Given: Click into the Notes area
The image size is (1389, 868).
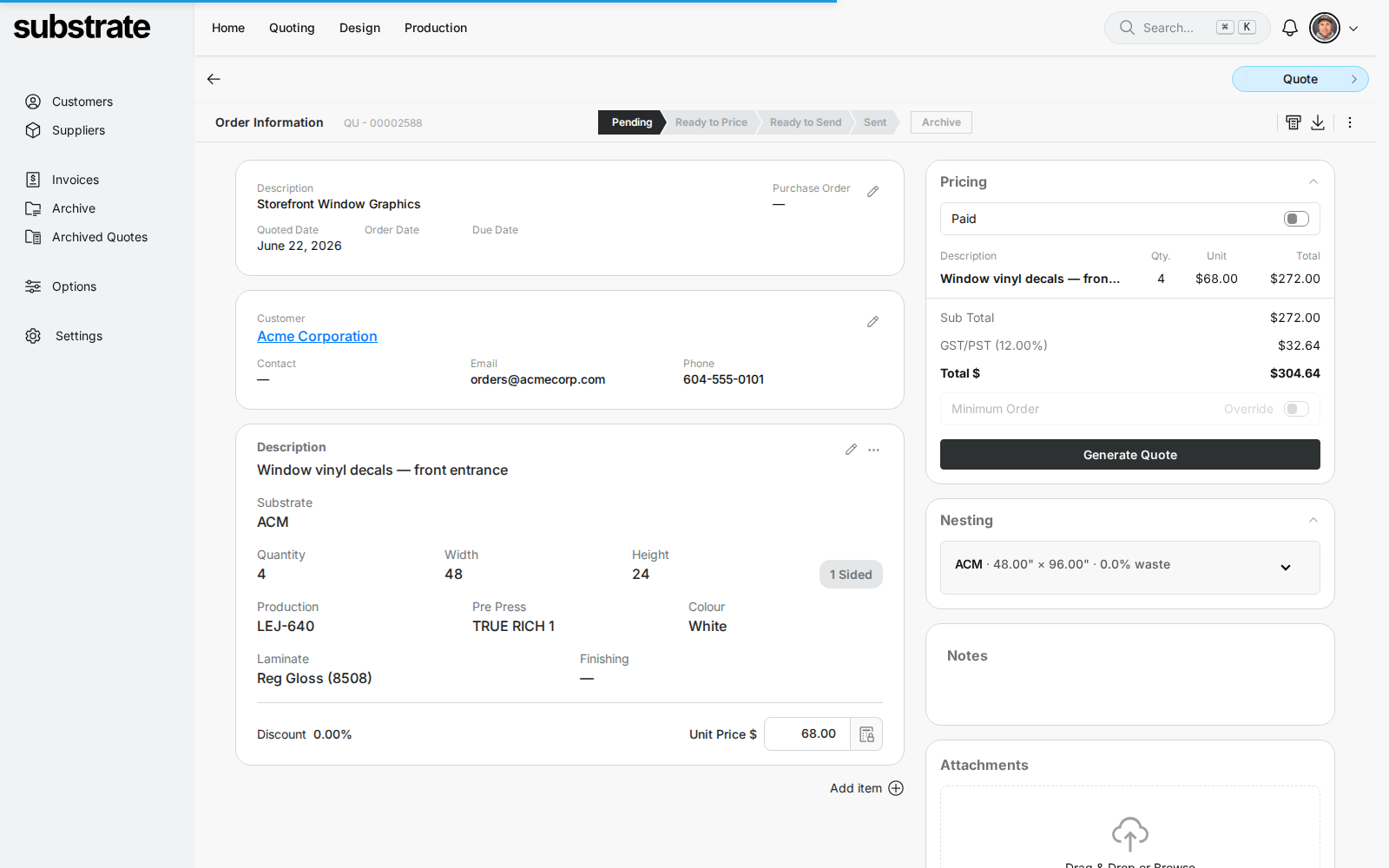Looking at the screenshot, I should click(x=1130, y=674).
